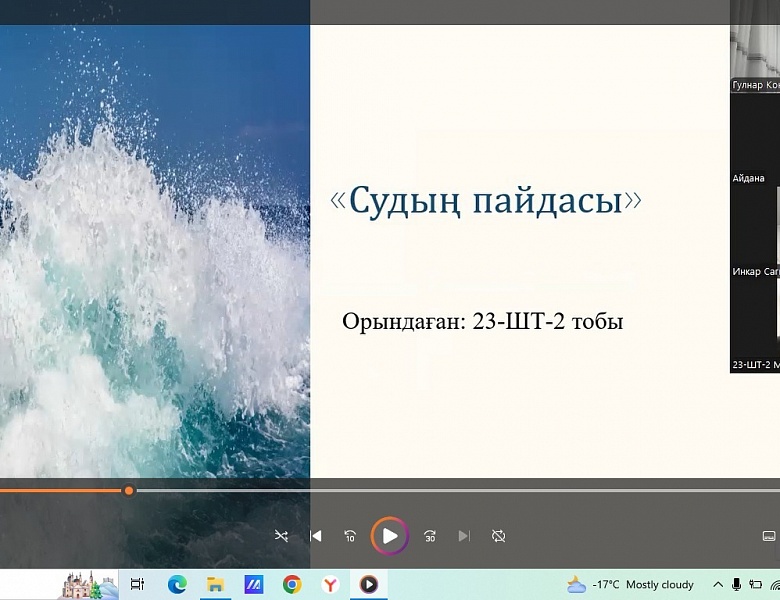The height and width of the screenshot is (600, 780).
Task: Select participant tile labeled Айдана
Action: [x=755, y=139]
